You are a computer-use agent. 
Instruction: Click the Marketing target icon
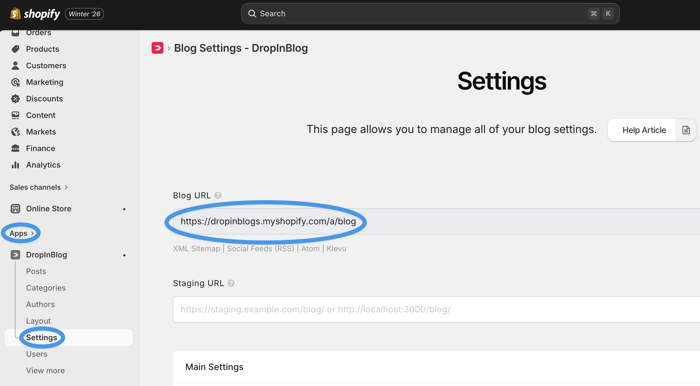click(16, 82)
